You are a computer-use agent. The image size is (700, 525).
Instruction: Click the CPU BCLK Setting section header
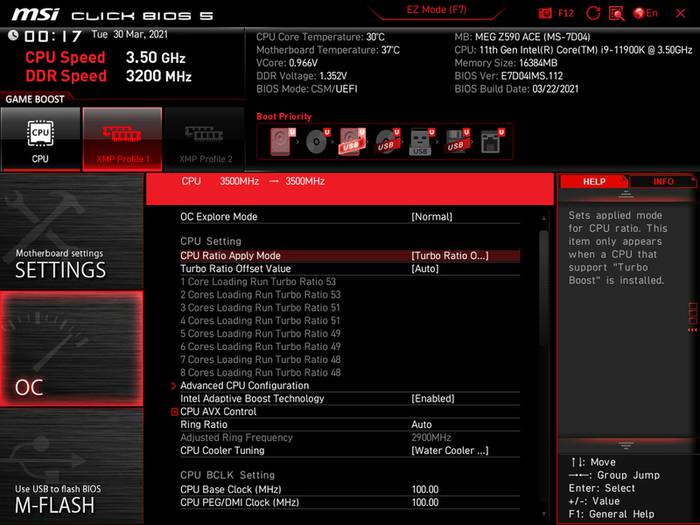tap(228, 475)
